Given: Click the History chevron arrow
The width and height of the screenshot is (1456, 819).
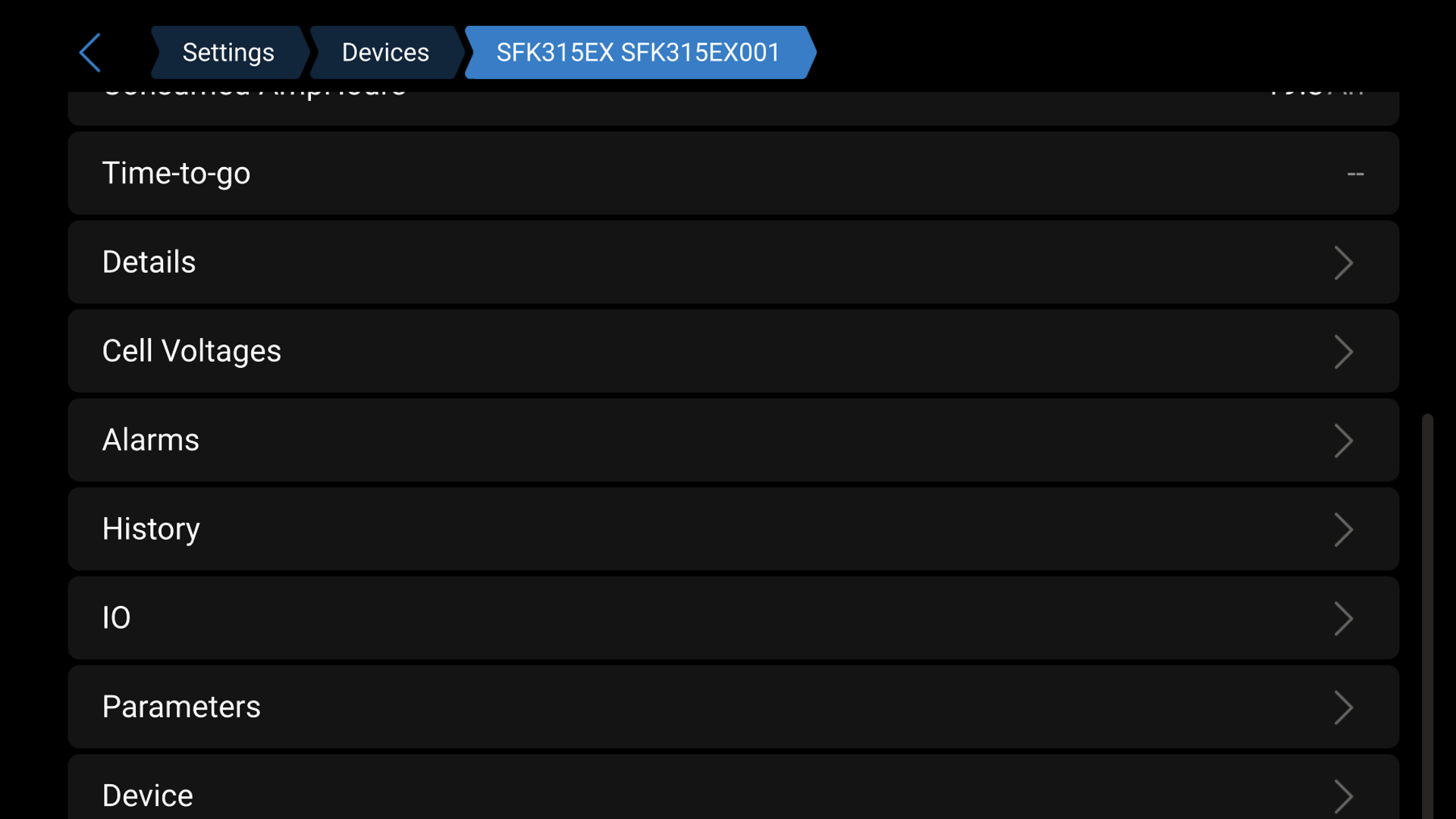Looking at the screenshot, I should pyautogui.click(x=1344, y=529).
